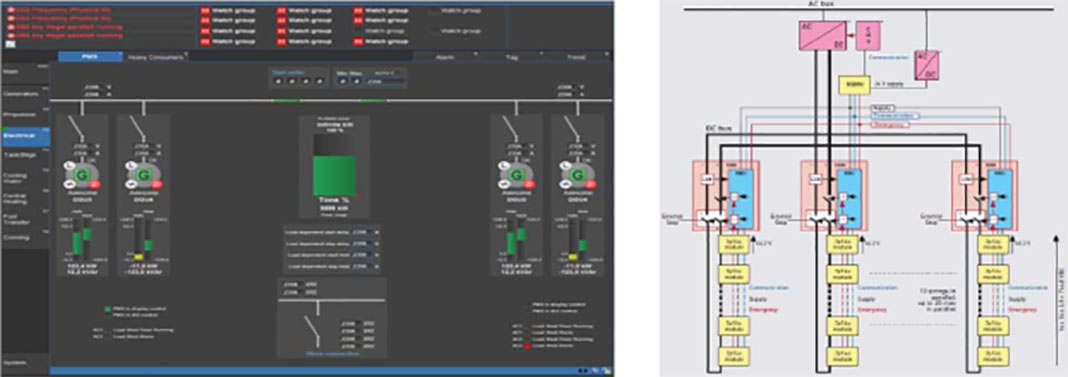This screenshot has width=1068, height=377.
Task: Click the rightmost generator's green G icon
Action: point(578,176)
